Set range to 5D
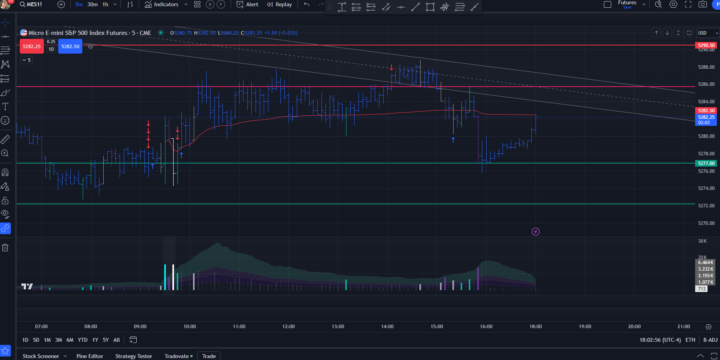 (36, 340)
